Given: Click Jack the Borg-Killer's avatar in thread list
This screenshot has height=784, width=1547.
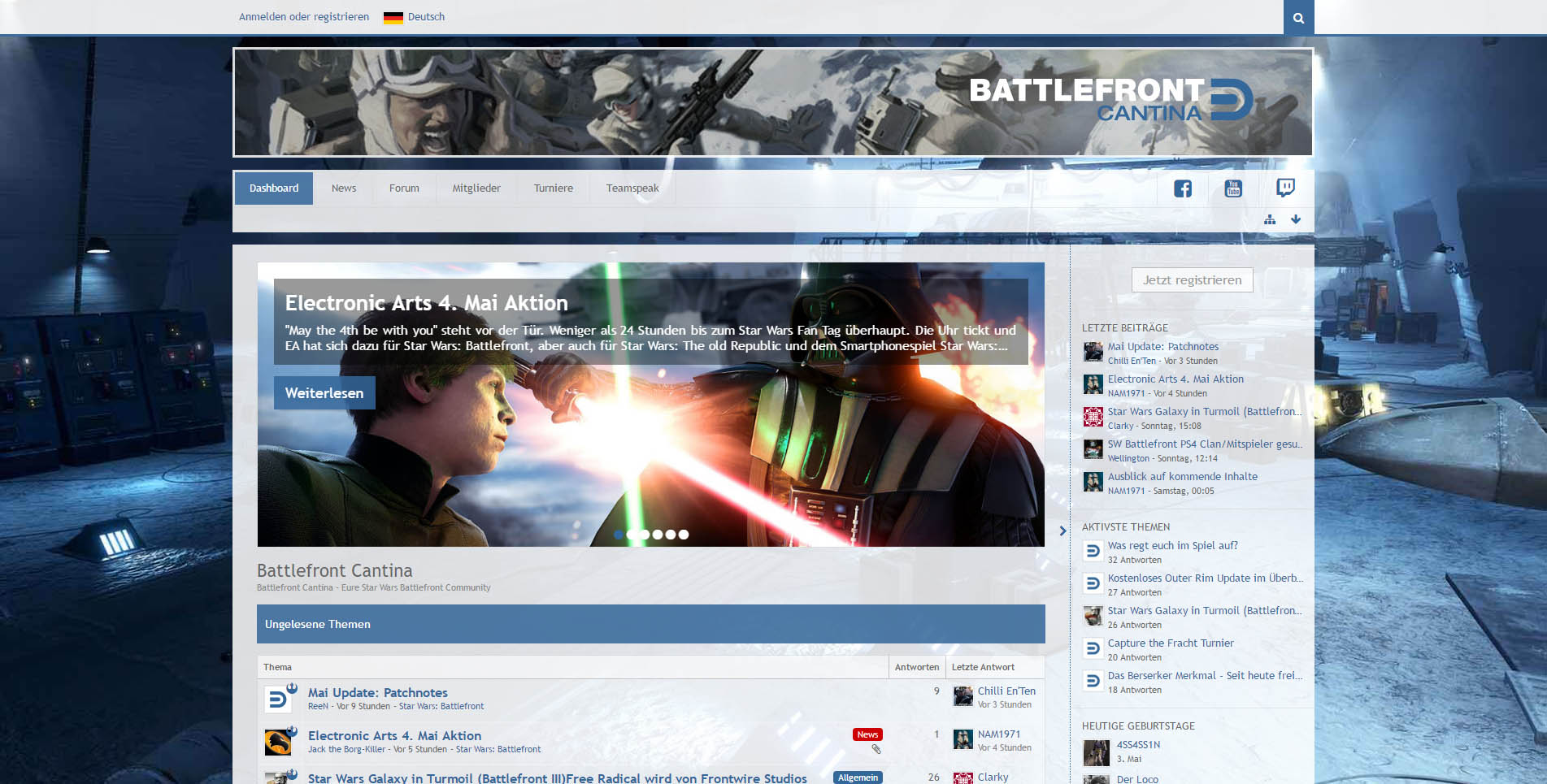Looking at the screenshot, I should click(278, 742).
